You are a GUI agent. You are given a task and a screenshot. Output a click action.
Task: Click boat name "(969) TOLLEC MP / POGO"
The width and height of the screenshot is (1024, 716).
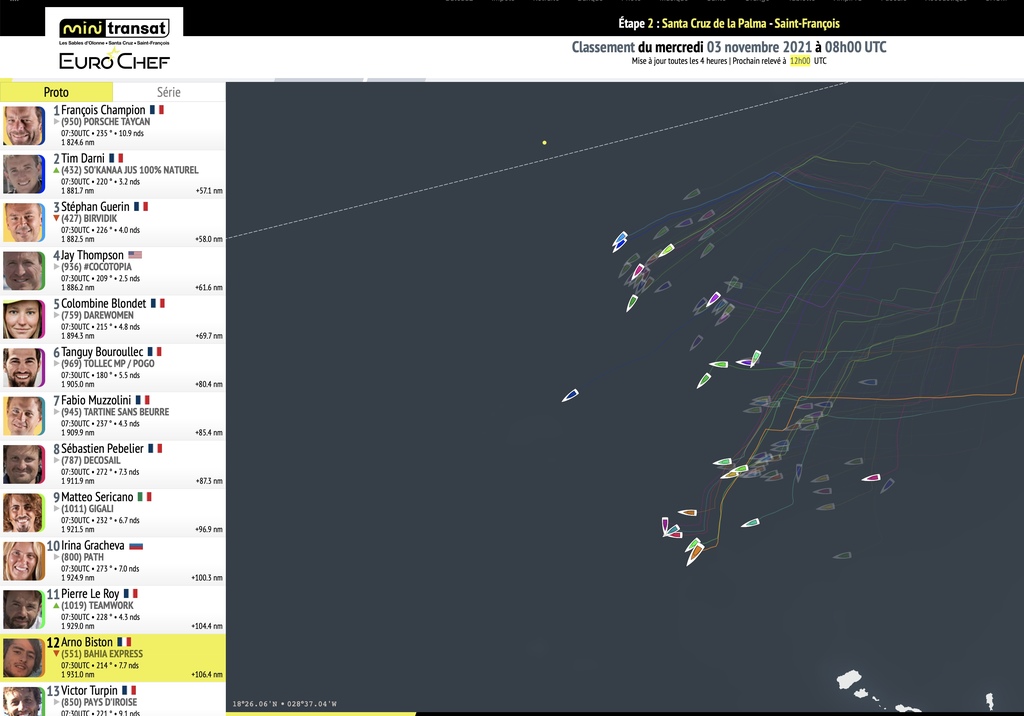108,363
